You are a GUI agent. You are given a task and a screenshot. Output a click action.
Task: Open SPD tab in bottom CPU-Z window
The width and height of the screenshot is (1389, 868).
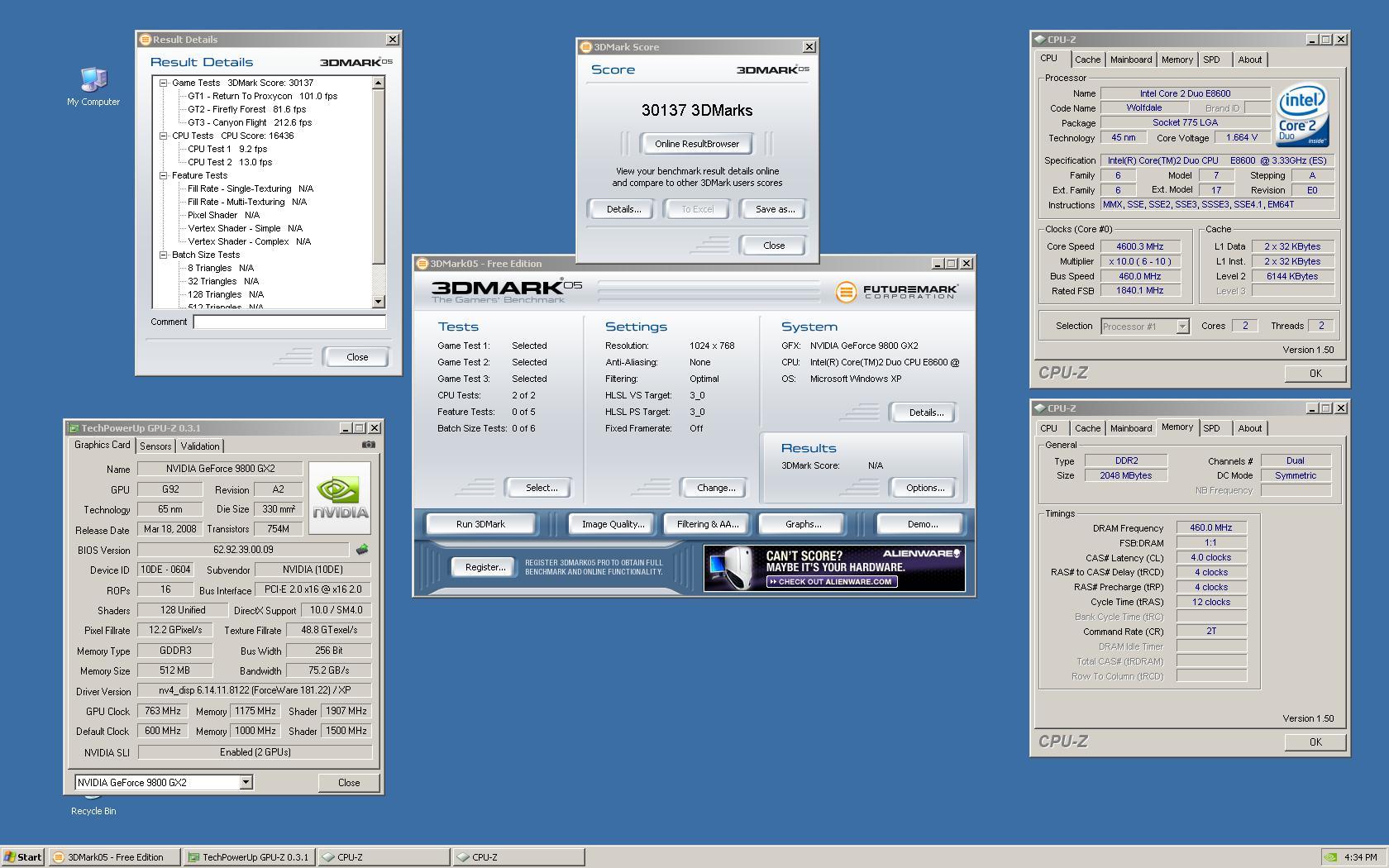1211,428
